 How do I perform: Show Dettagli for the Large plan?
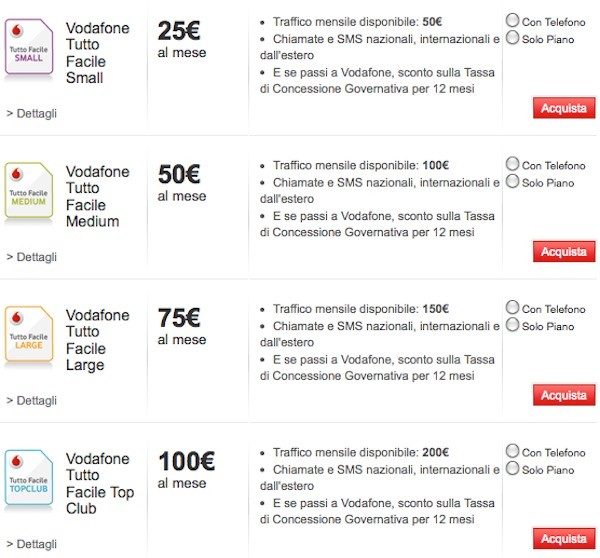click(31, 400)
